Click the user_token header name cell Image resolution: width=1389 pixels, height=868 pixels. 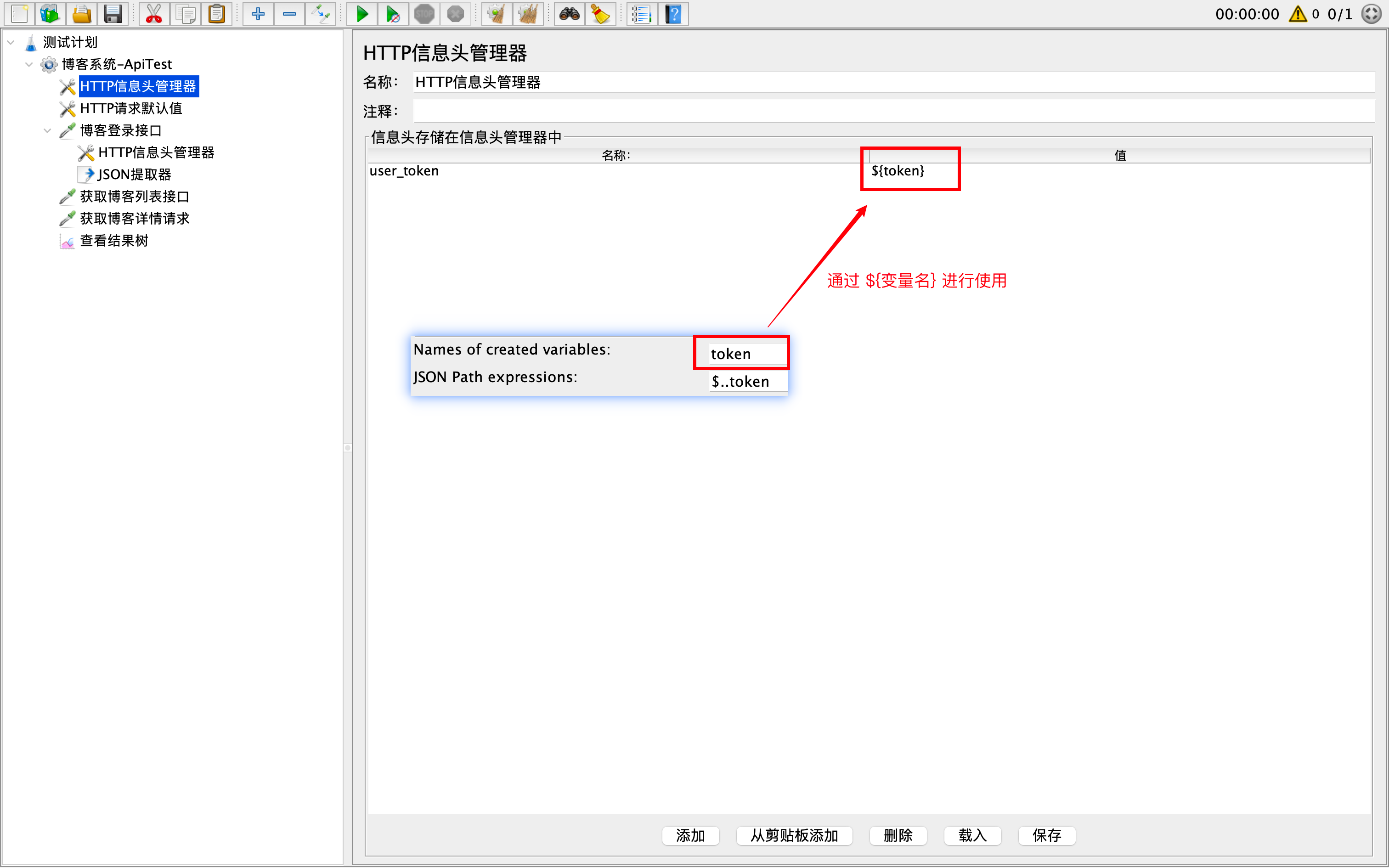[618, 171]
